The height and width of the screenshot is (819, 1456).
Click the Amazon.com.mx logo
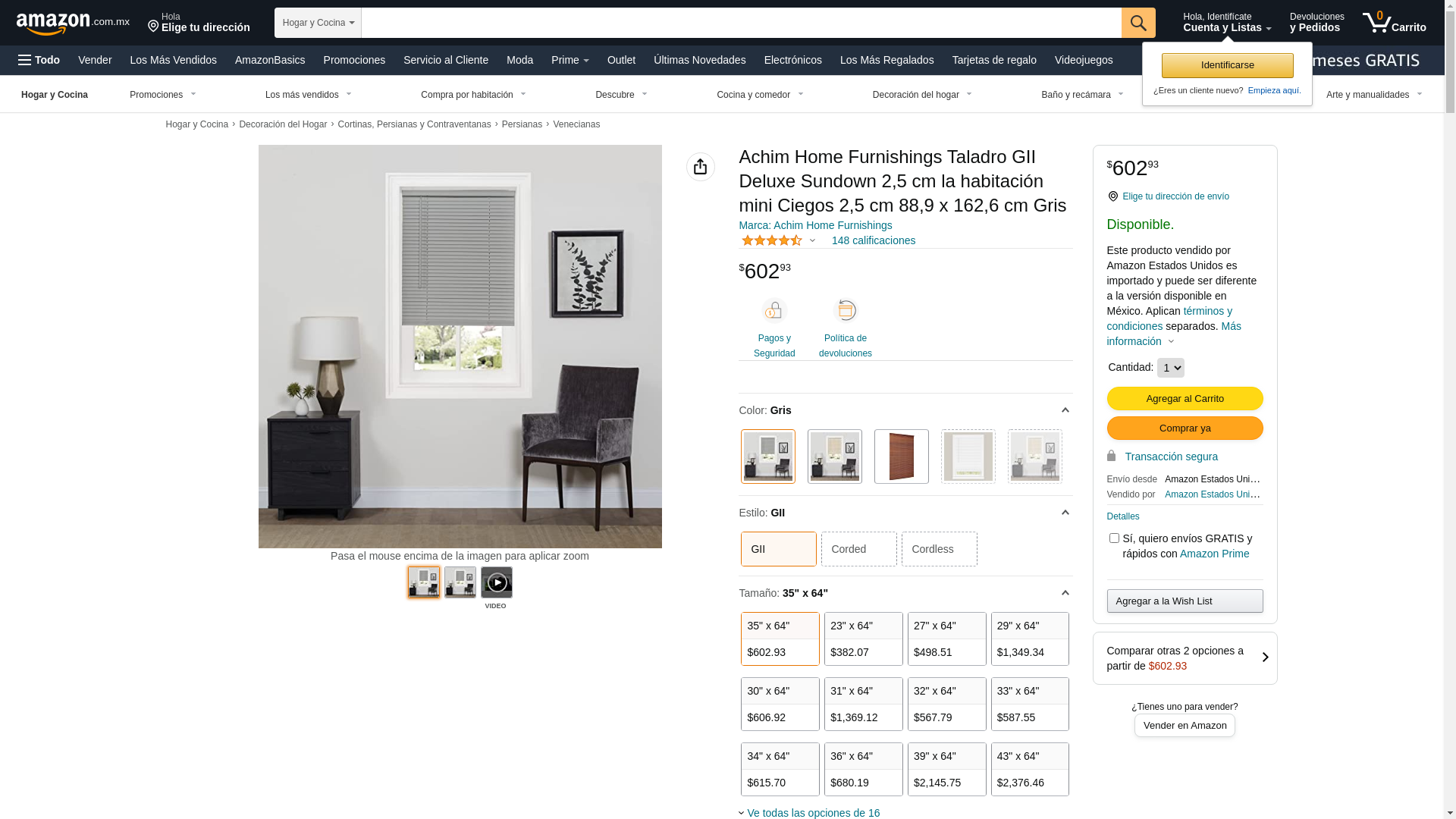pyautogui.click(x=73, y=23)
